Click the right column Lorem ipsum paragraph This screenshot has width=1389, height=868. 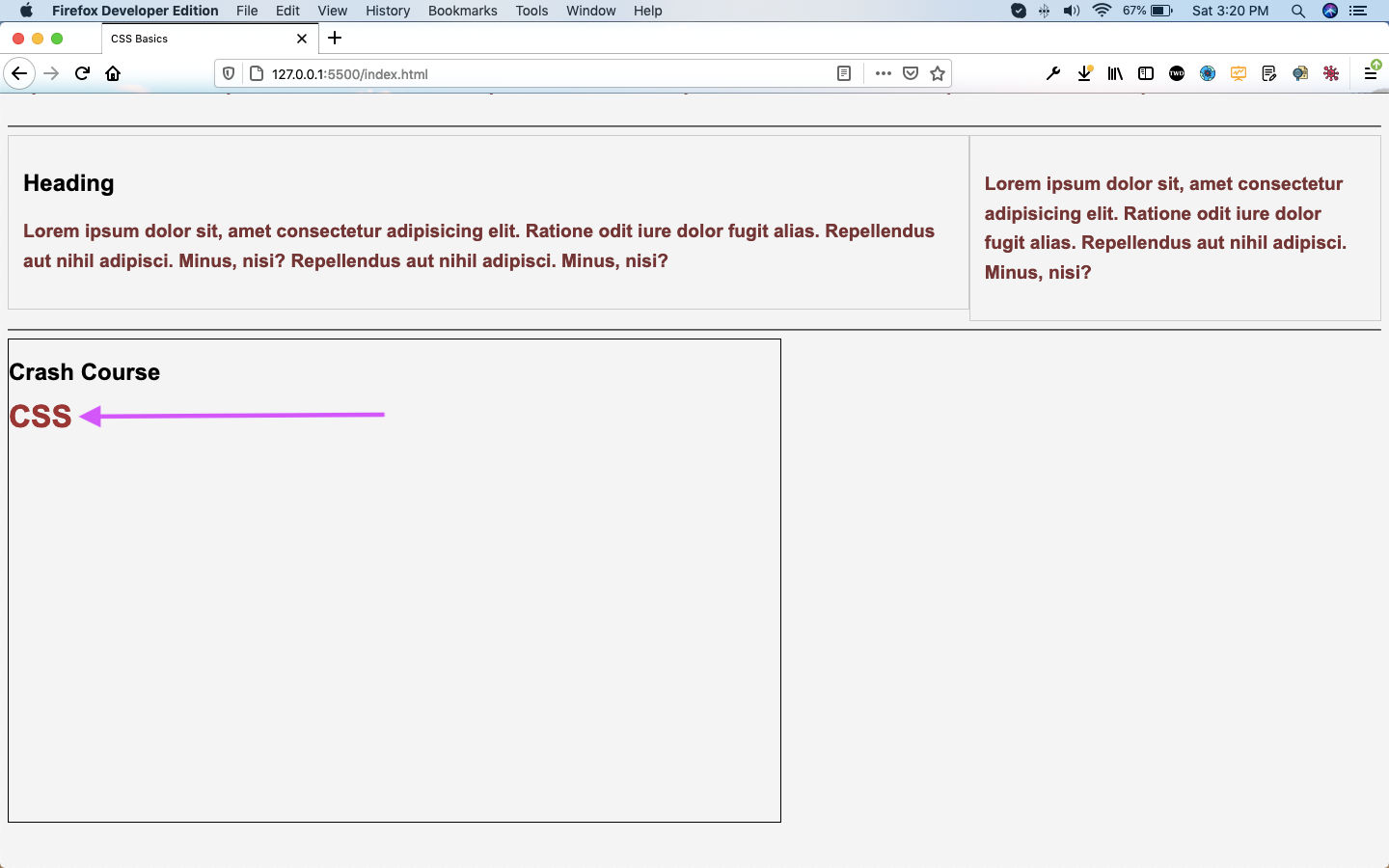click(x=1165, y=228)
